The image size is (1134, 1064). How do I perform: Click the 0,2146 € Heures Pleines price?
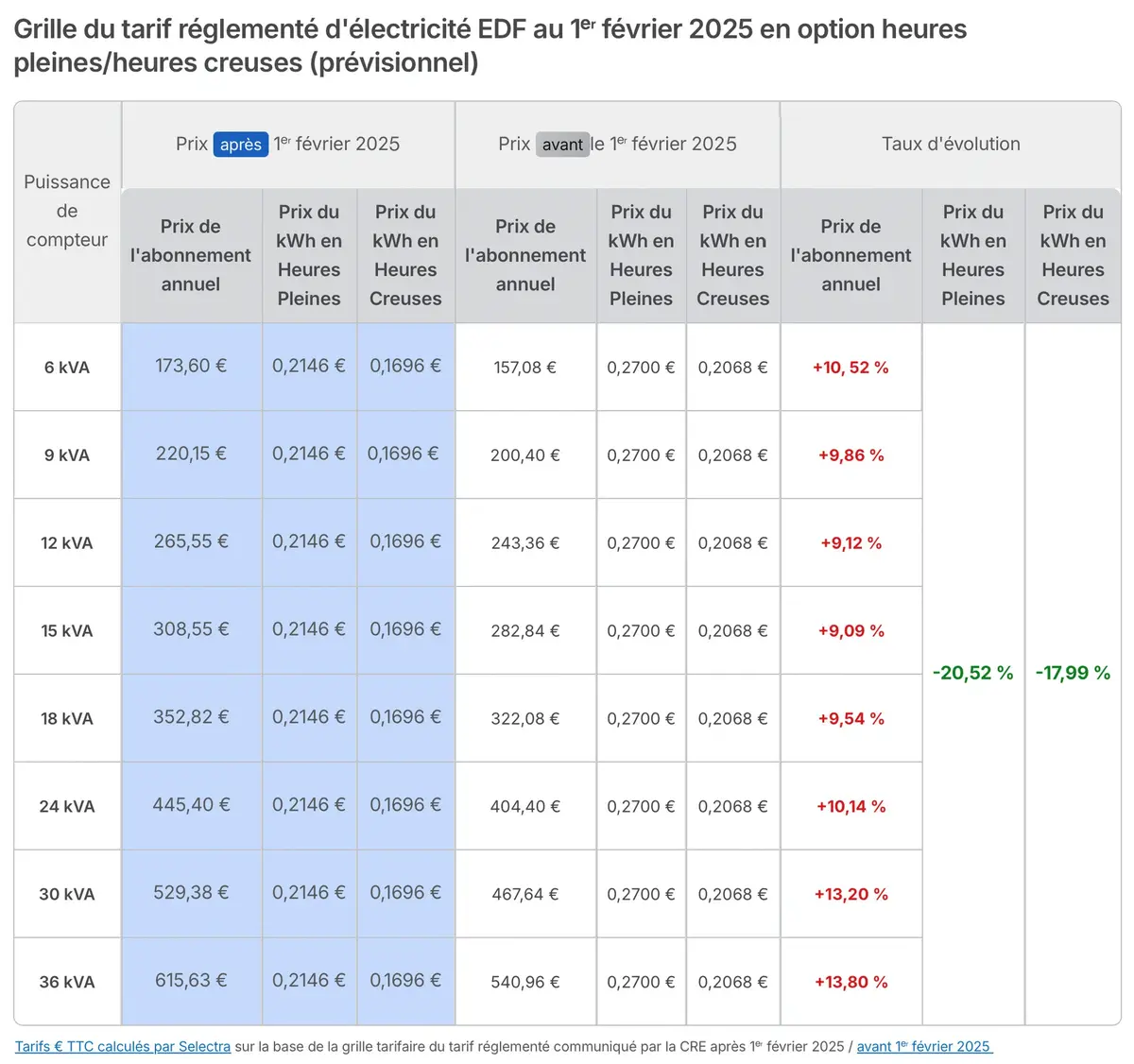309,366
